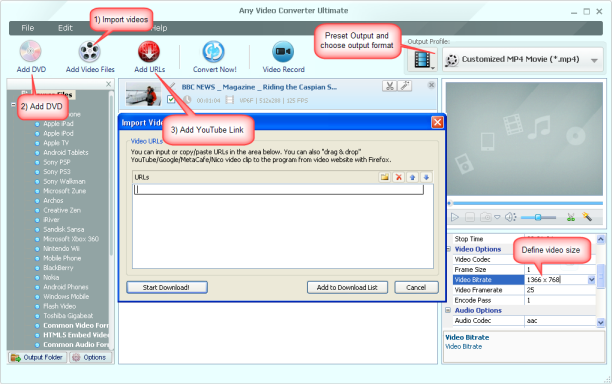
Task: Click the Add Video Files reel icon
Action: coord(89,52)
